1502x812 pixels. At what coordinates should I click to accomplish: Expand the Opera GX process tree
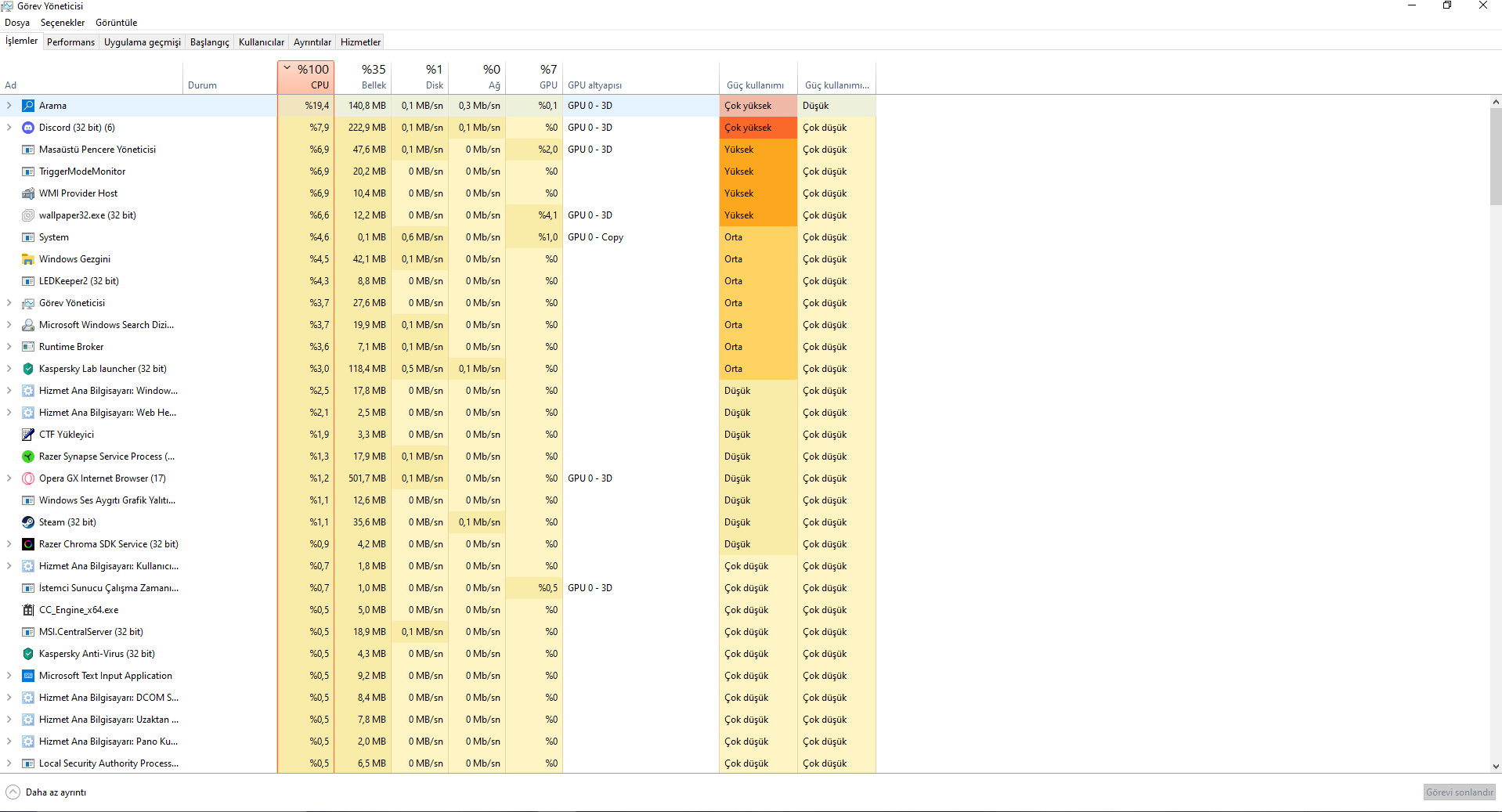coord(8,478)
